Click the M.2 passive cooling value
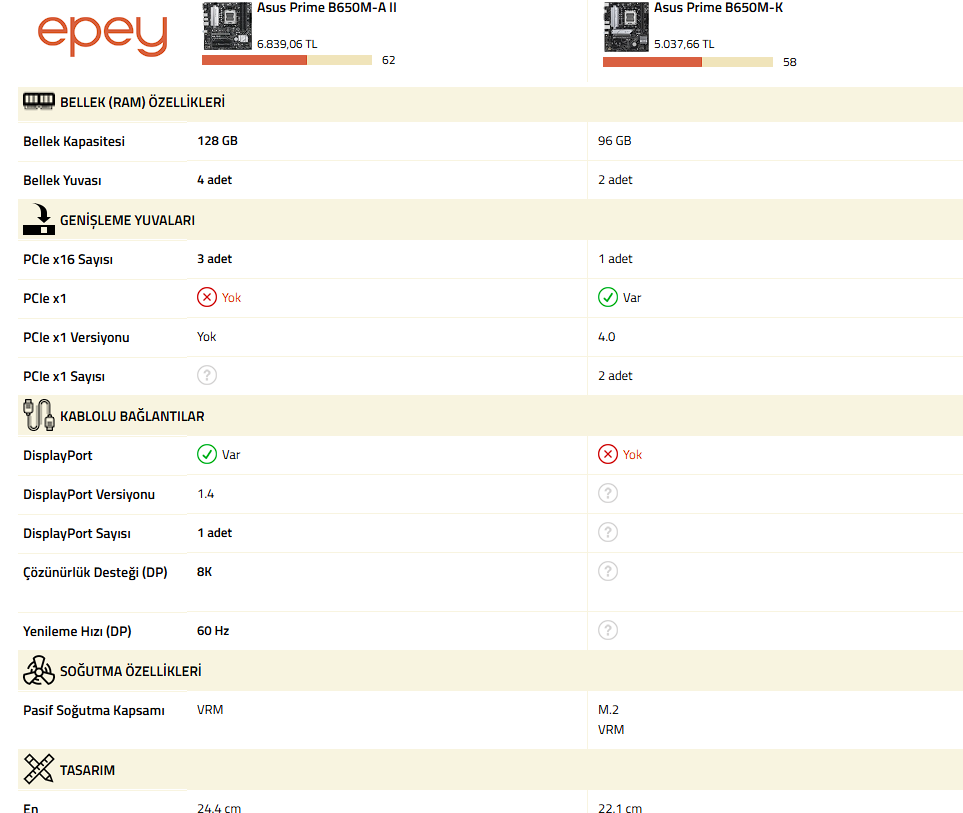 pos(609,710)
